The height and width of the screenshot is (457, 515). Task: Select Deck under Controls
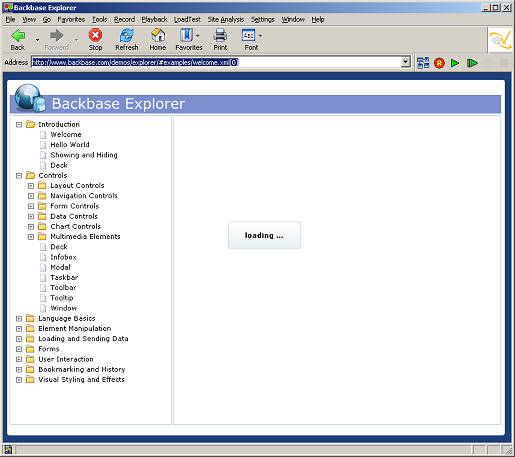(59, 247)
